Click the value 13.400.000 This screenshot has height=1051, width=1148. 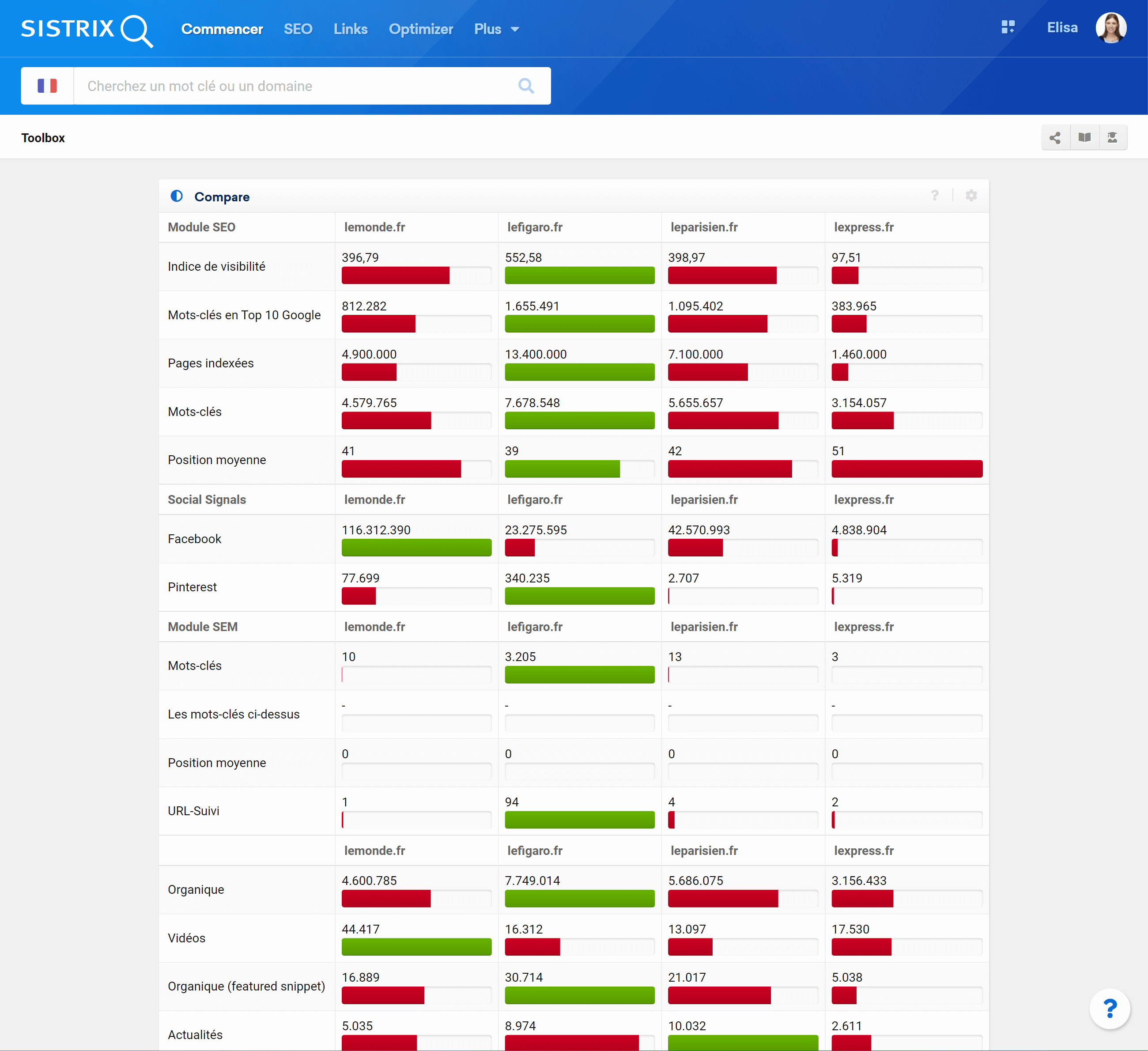tap(536, 354)
